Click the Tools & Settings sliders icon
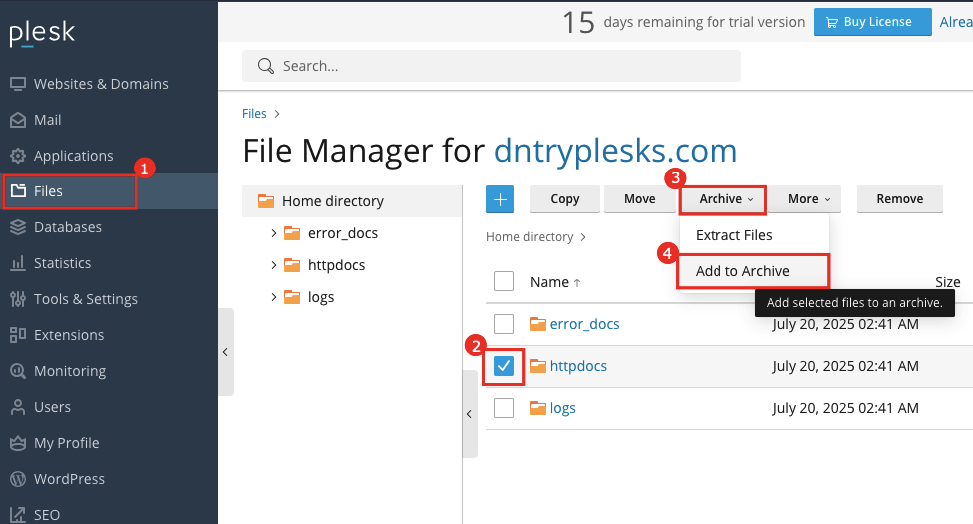 [x=18, y=299]
